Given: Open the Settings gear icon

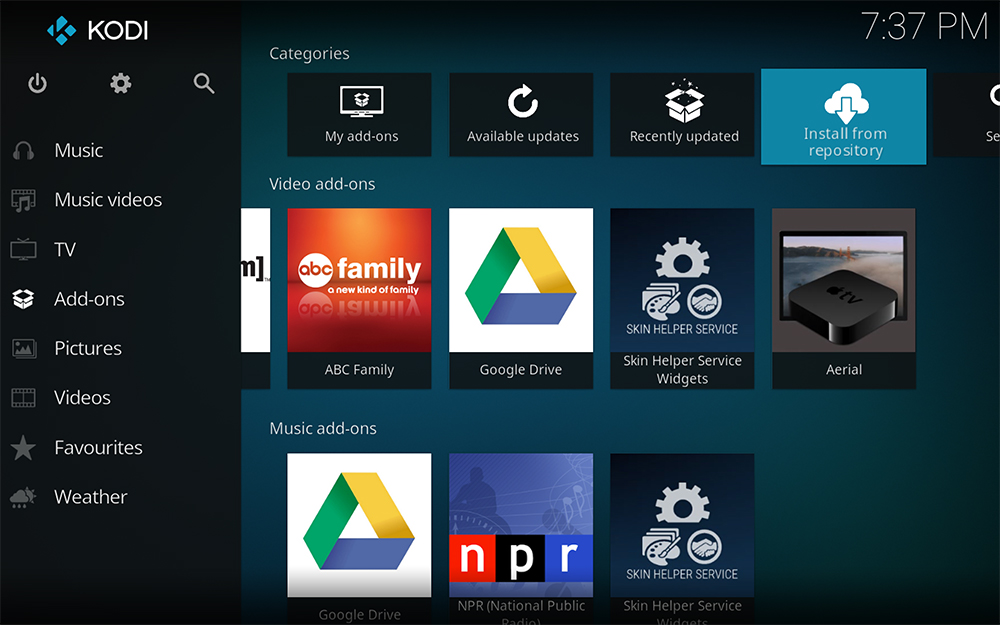Looking at the screenshot, I should click(x=120, y=84).
